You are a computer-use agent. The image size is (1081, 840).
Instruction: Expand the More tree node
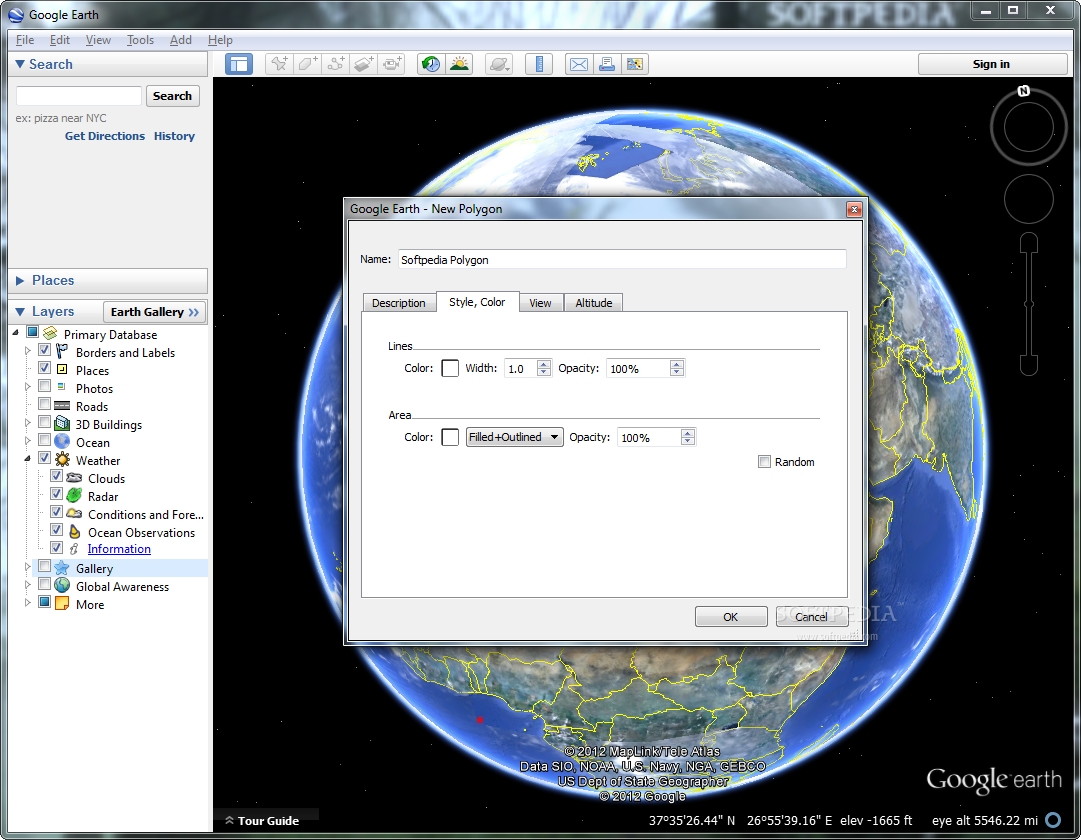[x=28, y=603]
